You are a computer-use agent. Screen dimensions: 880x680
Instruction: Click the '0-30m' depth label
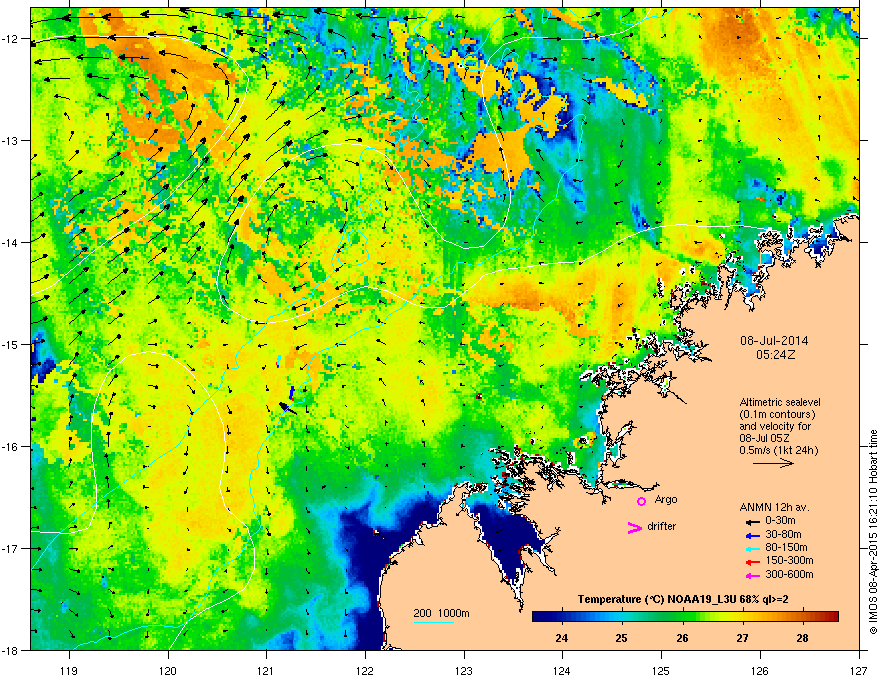780,521
